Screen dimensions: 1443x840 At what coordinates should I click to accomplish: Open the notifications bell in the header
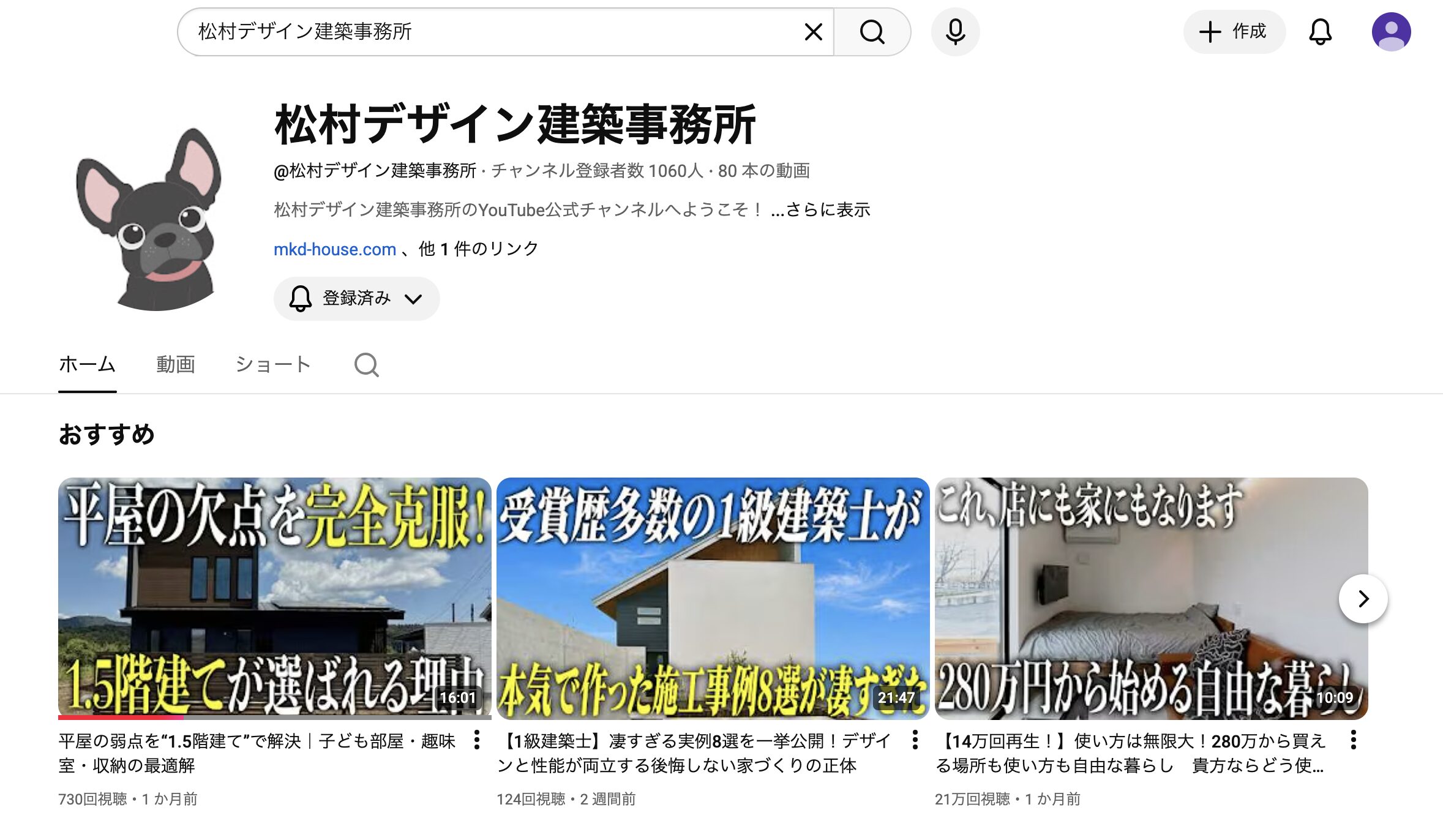(1320, 32)
